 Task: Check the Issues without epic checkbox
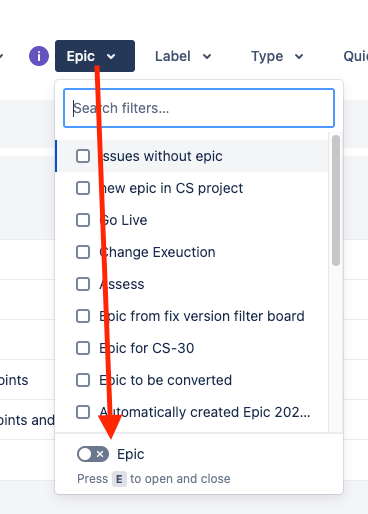coord(83,156)
